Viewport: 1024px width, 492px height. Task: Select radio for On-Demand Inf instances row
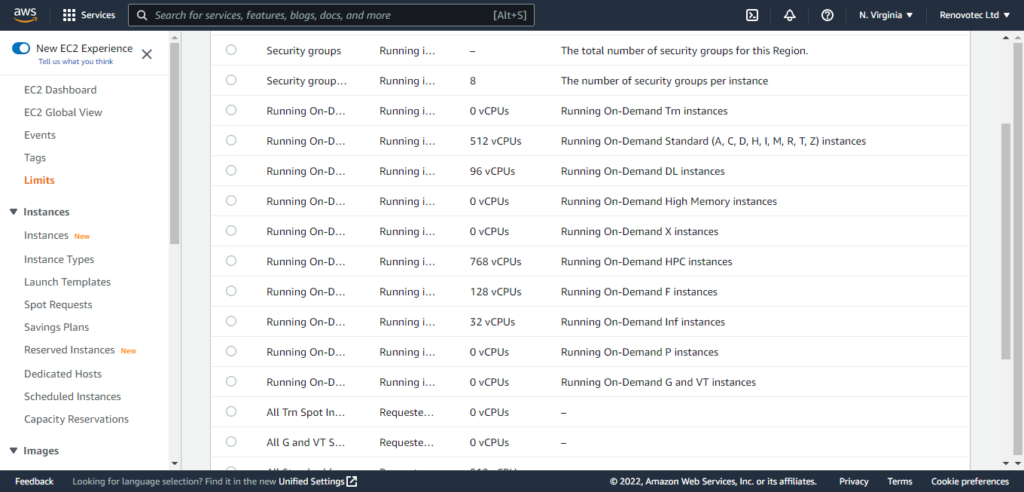coord(231,321)
